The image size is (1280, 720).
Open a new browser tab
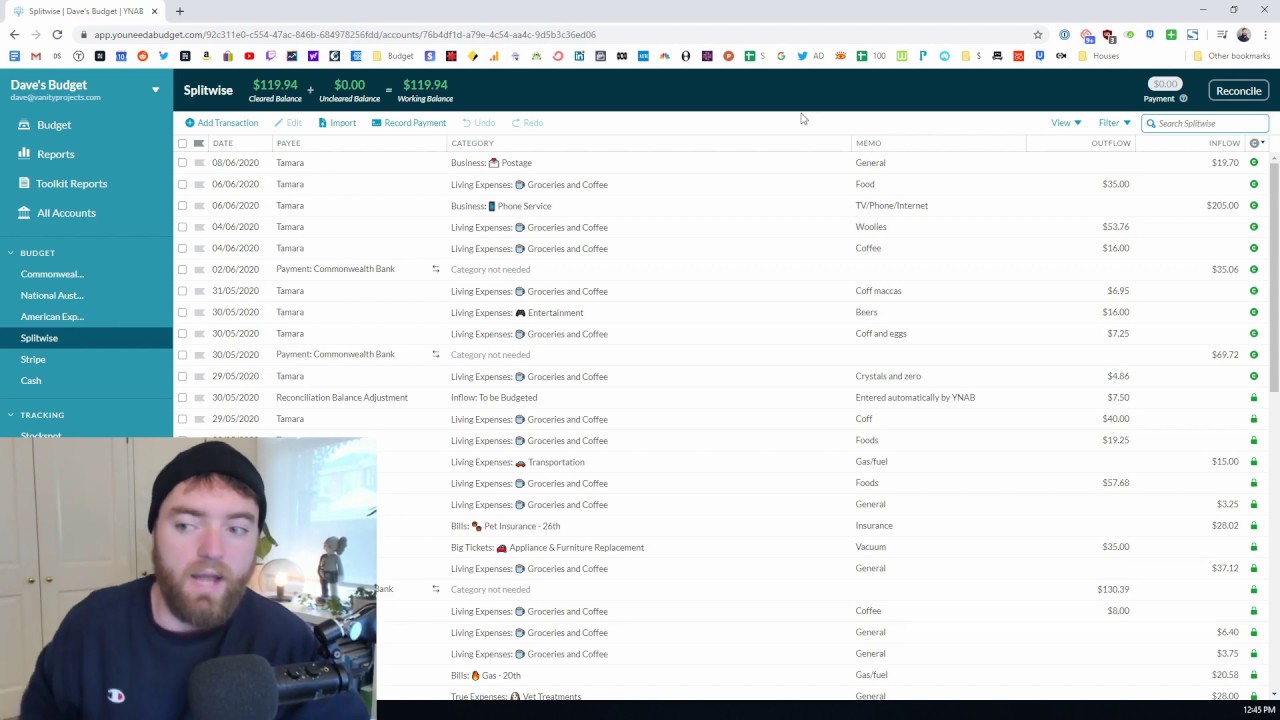pyautogui.click(x=180, y=11)
